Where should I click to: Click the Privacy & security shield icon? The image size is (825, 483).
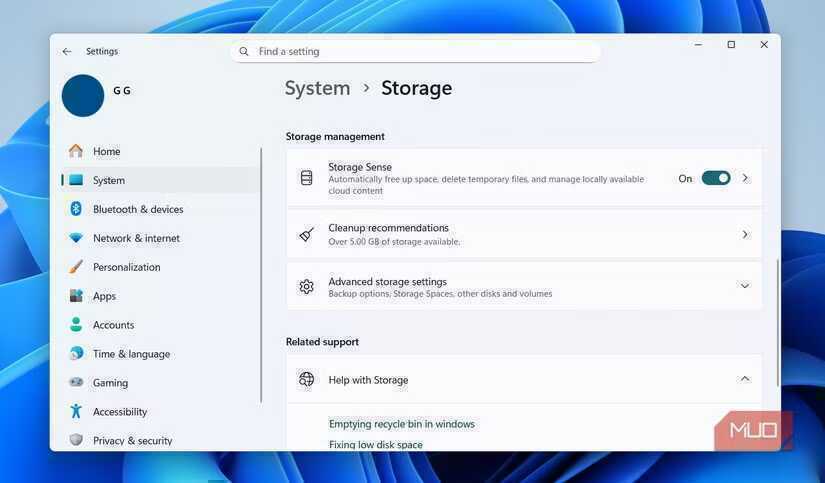[x=76, y=440]
